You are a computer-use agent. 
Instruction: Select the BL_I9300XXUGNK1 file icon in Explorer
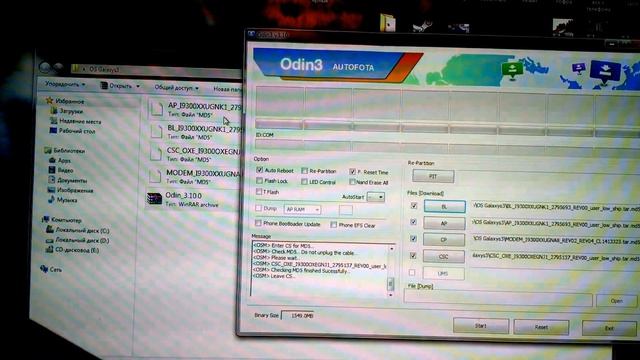pos(156,131)
